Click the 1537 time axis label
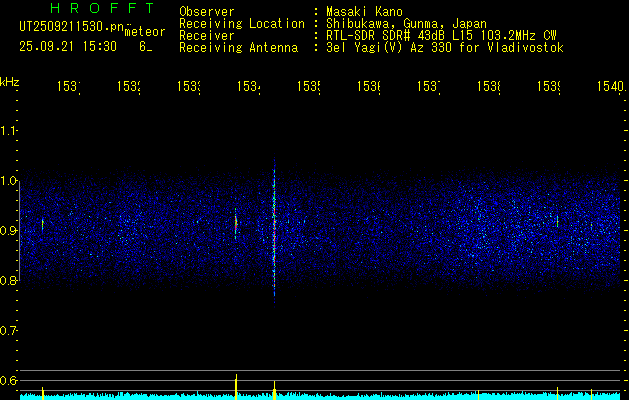The height and width of the screenshot is (400, 629). click(x=429, y=86)
